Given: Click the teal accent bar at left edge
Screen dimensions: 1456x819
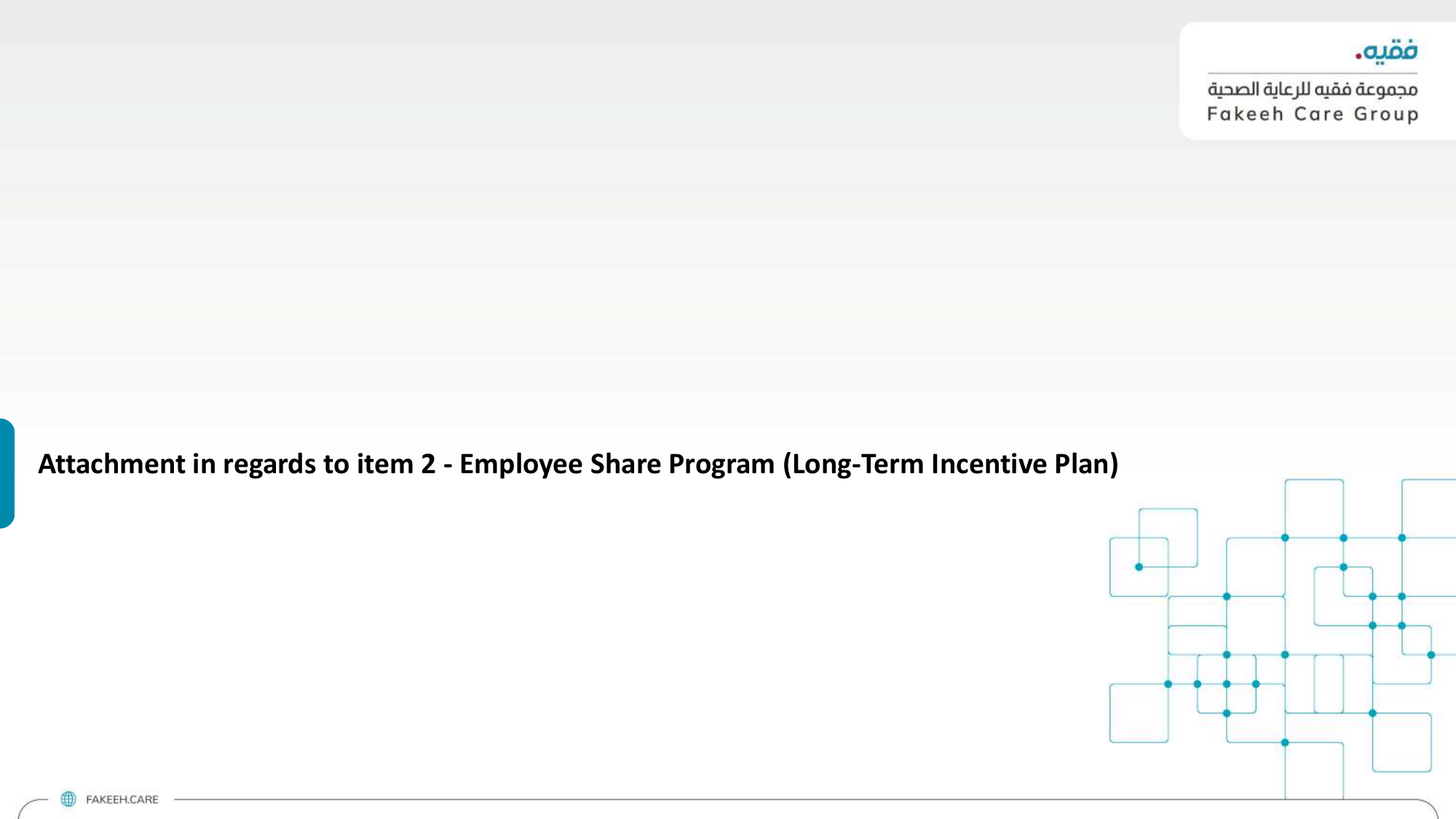Looking at the screenshot, I should pos(7,473).
